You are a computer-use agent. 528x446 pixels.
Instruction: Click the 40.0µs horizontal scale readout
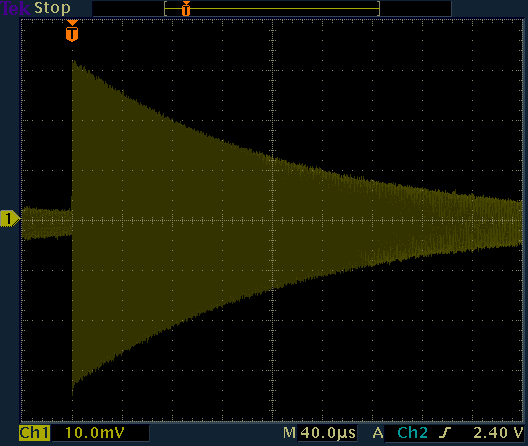(x=328, y=433)
